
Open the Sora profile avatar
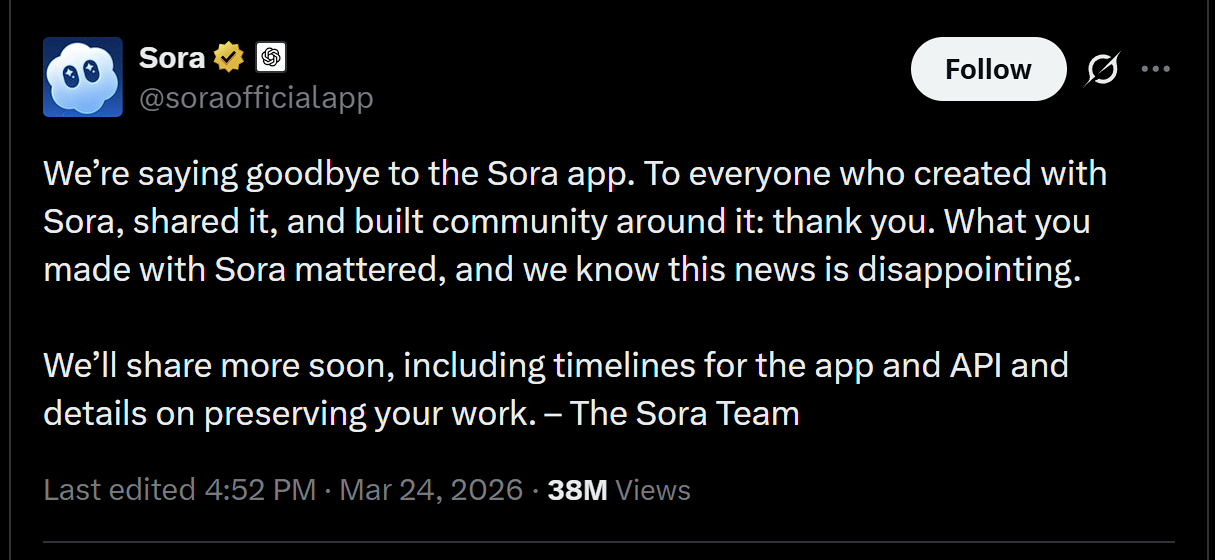coord(83,77)
